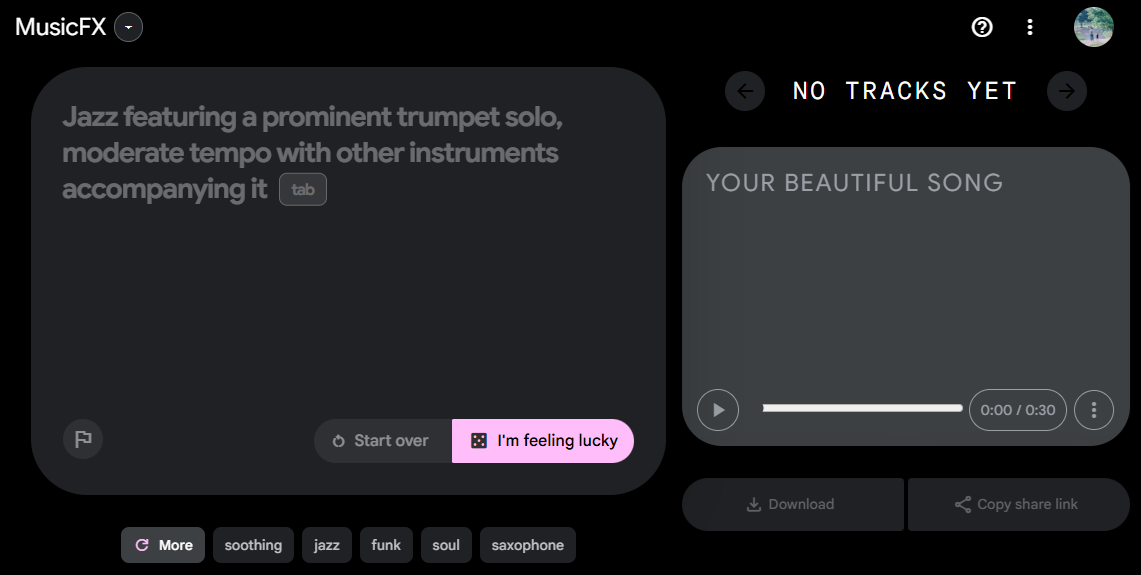Click the user profile avatar
This screenshot has height=575, width=1141.
[1093, 27]
